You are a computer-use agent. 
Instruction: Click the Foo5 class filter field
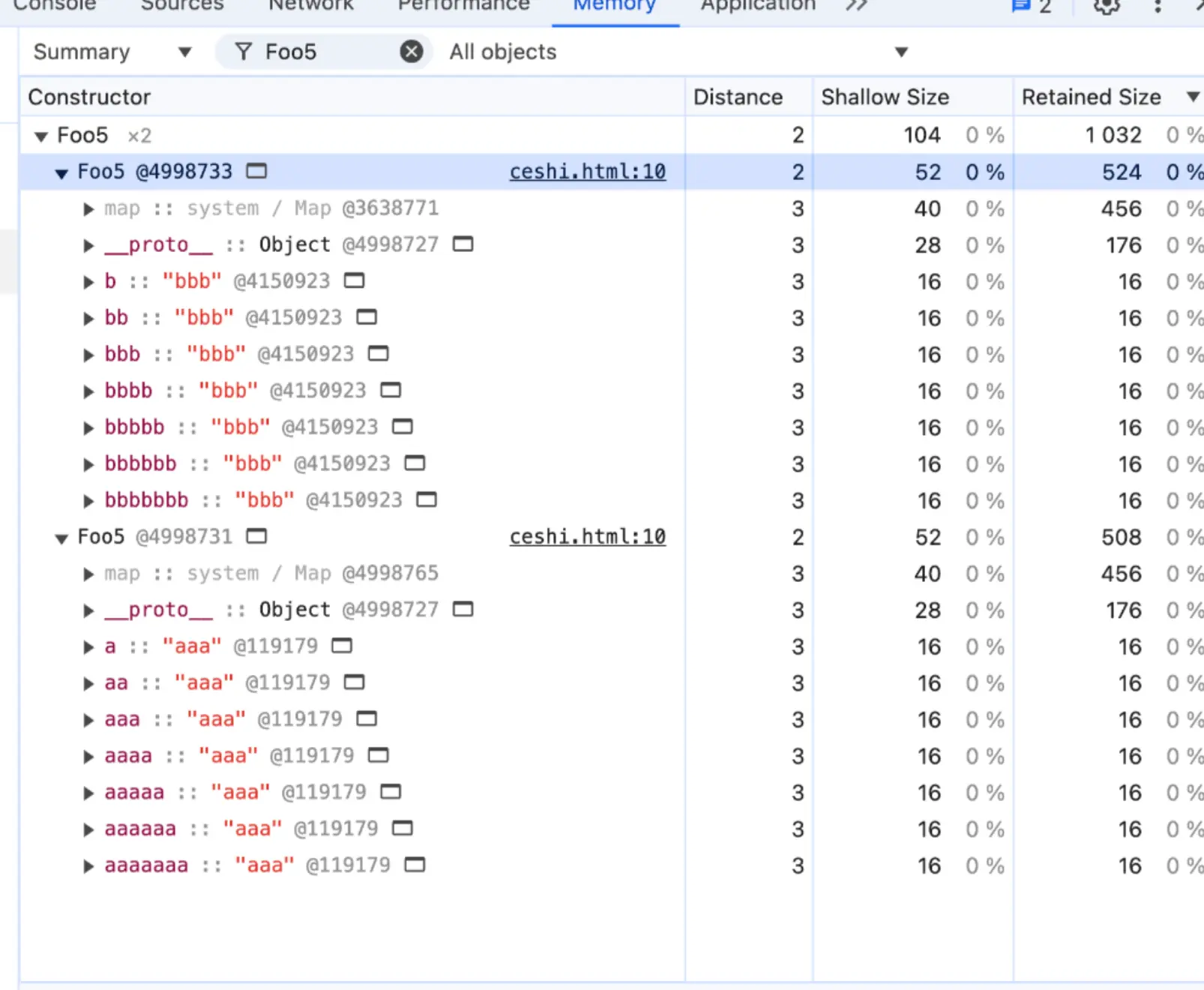tap(327, 52)
